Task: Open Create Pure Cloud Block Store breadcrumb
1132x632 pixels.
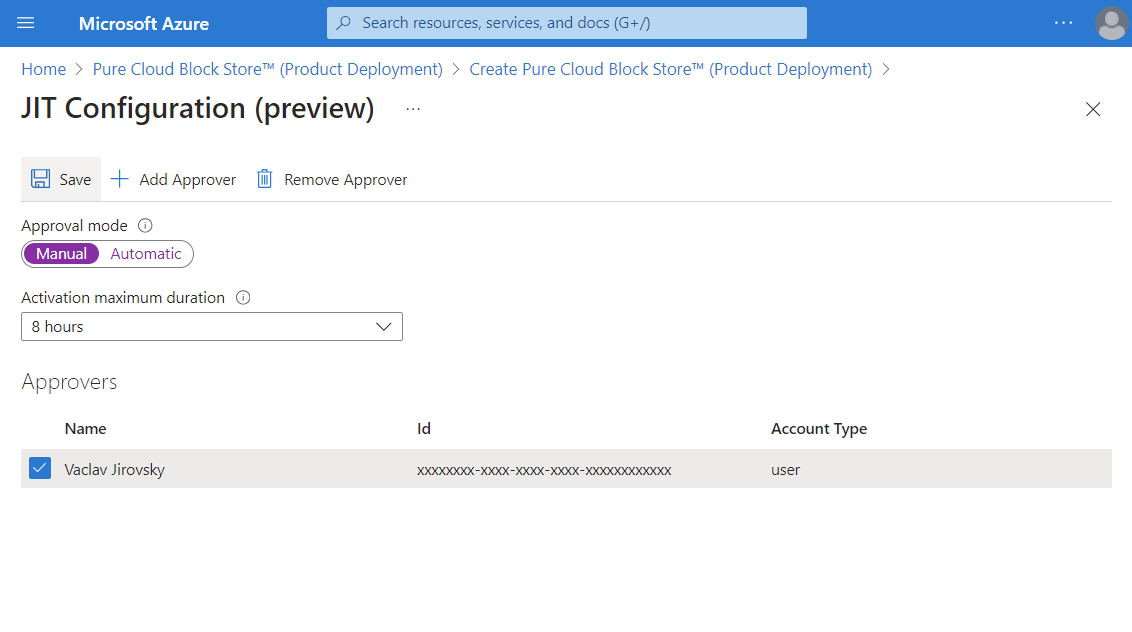Action: point(671,69)
